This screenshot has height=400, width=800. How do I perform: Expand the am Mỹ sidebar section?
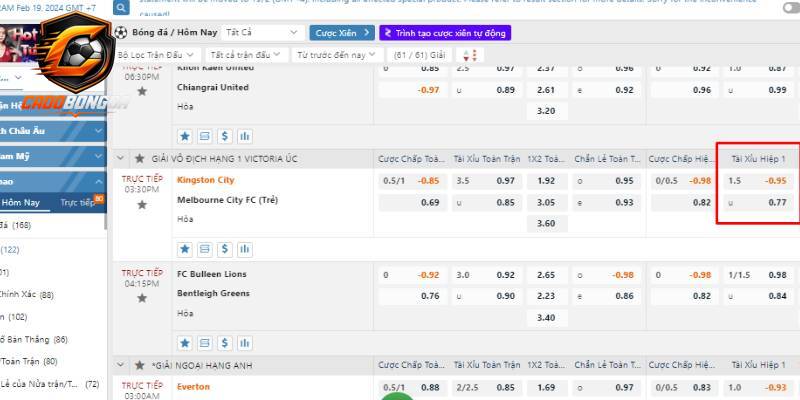tap(53, 156)
